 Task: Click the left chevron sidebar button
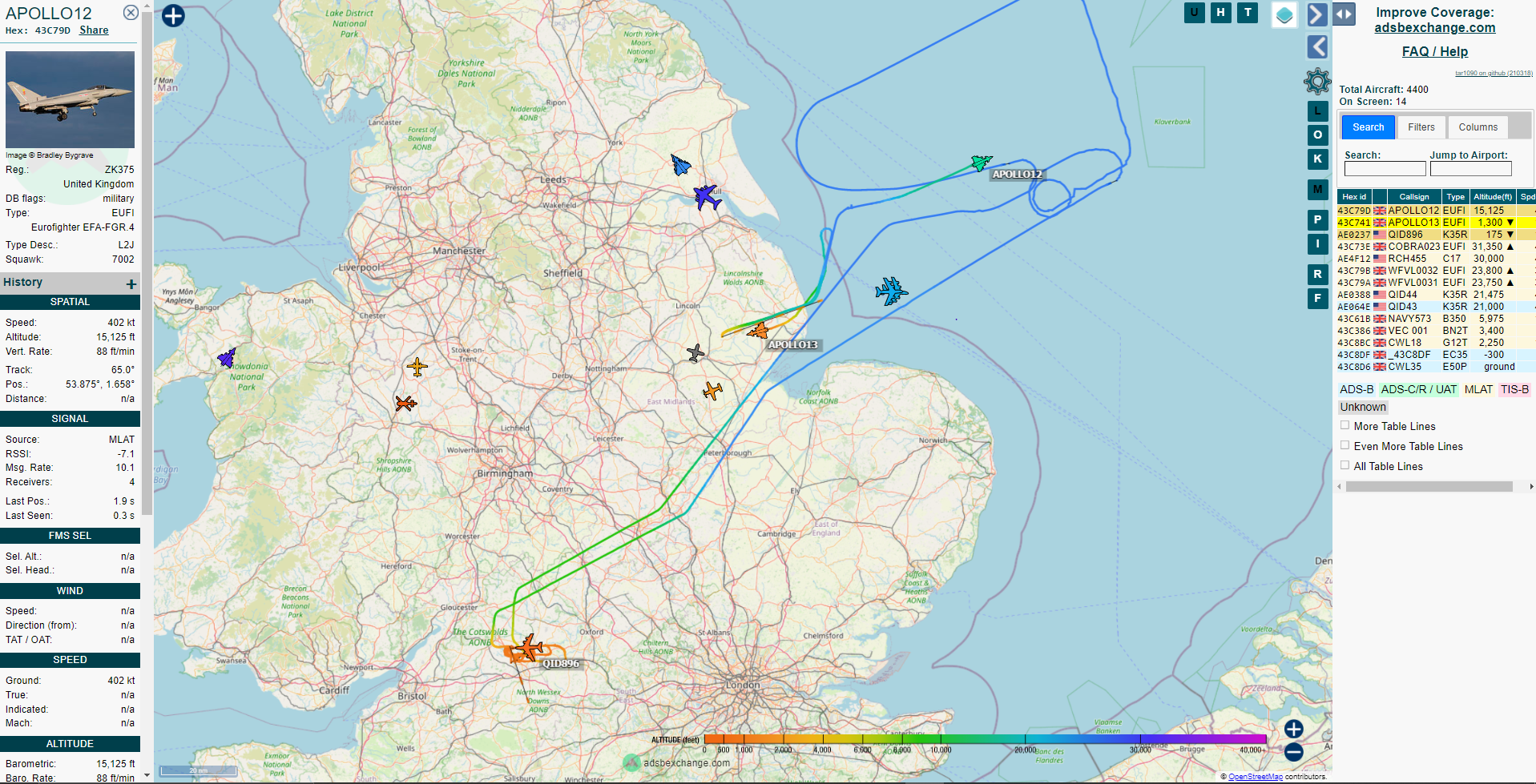[x=1317, y=47]
